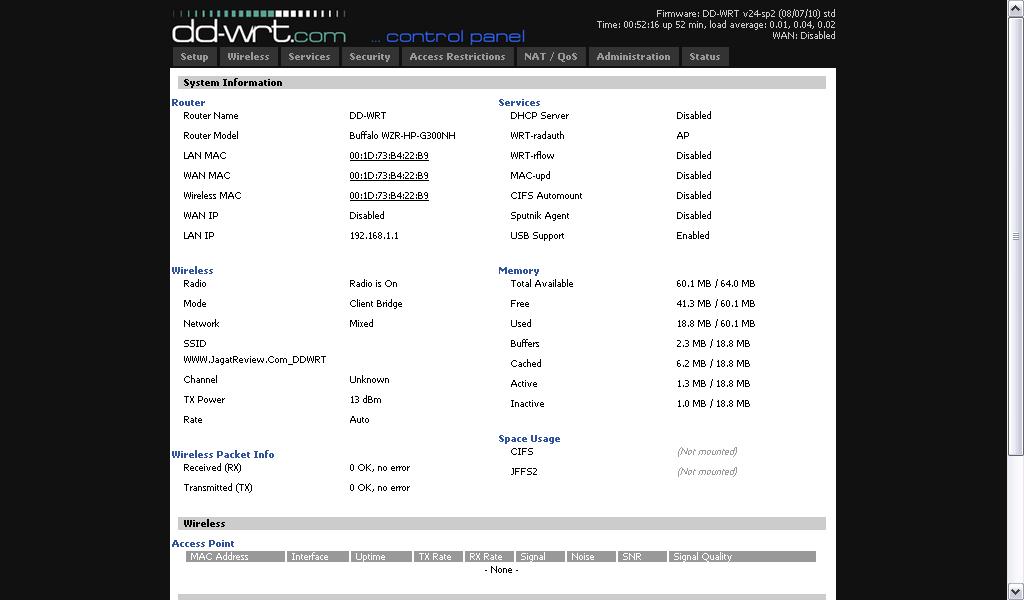The height and width of the screenshot is (600, 1024).
Task: Go to the Security tab
Action: pos(369,57)
